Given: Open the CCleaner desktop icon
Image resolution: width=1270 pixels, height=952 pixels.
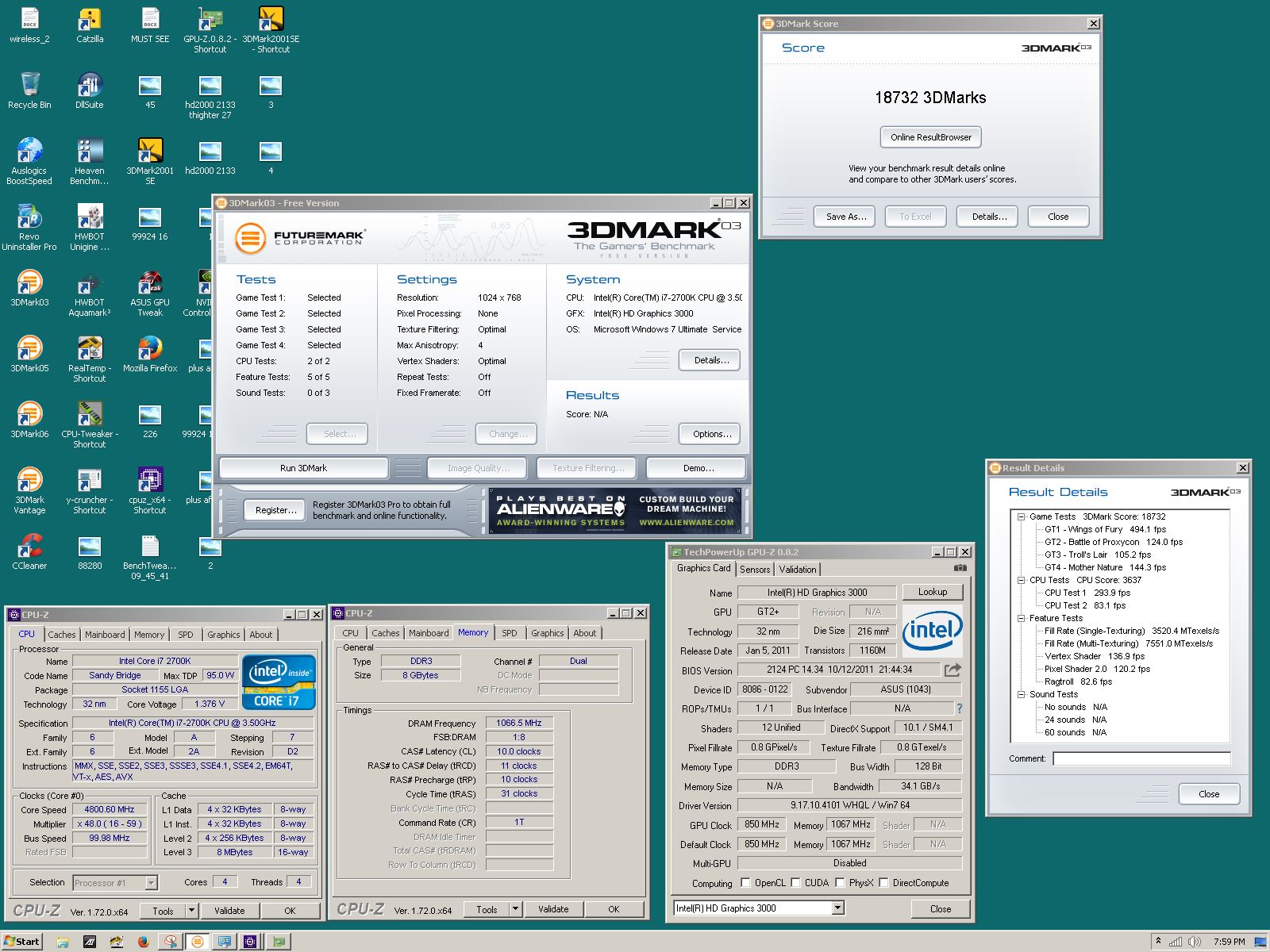Looking at the screenshot, I should pyautogui.click(x=29, y=551).
